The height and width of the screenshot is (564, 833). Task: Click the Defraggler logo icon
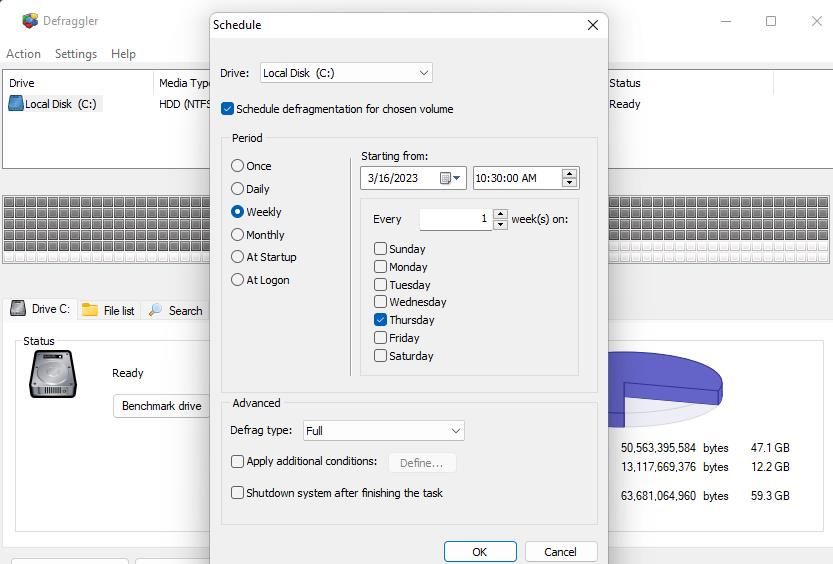point(30,21)
